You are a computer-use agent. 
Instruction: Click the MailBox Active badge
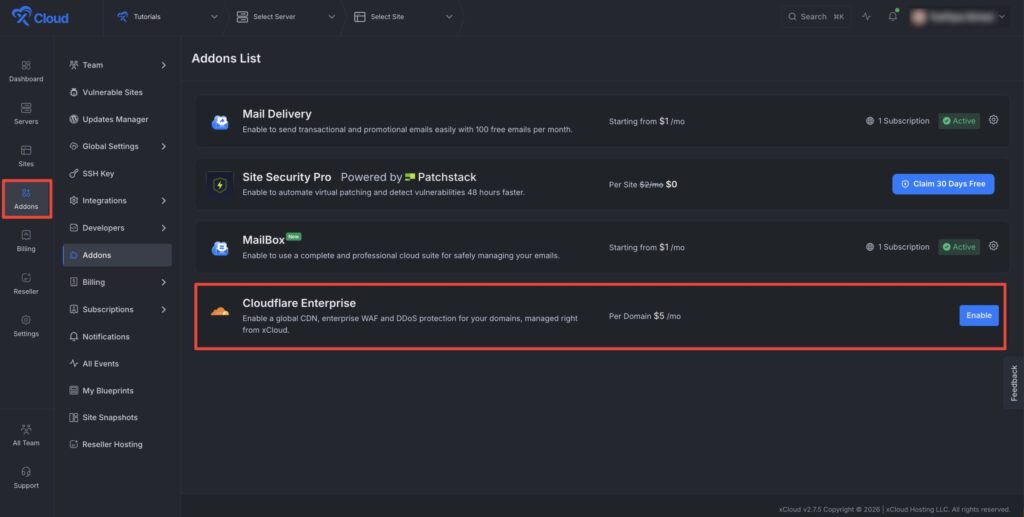click(959, 247)
